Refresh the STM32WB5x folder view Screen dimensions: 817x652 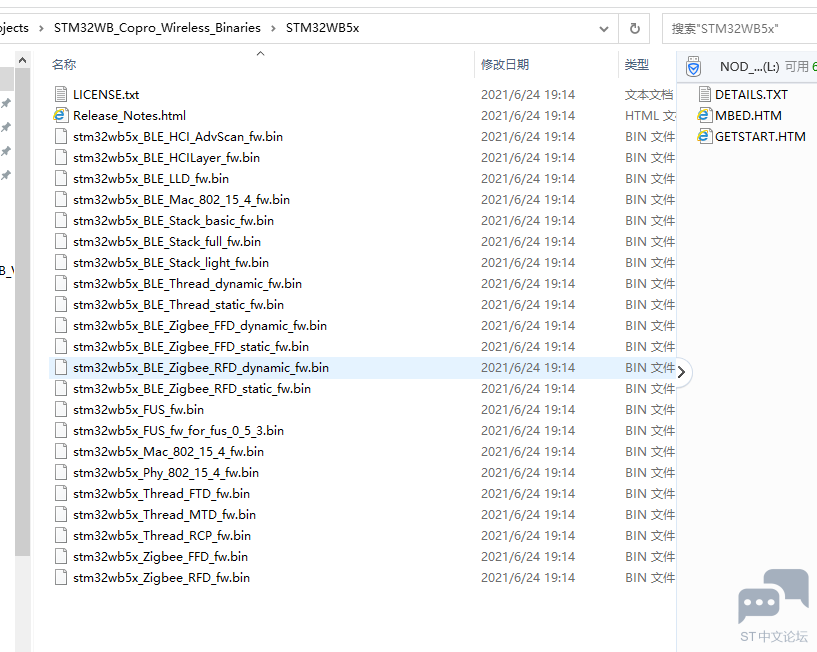[x=634, y=28]
